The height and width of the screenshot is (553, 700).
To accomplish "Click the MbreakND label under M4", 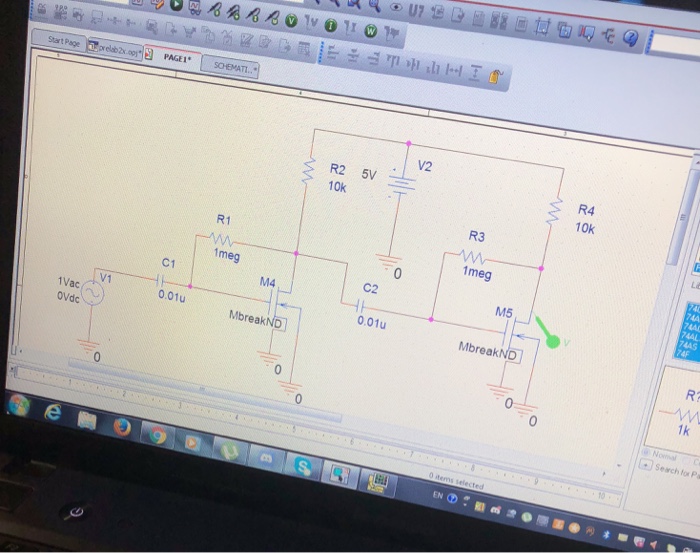I will (256, 320).
